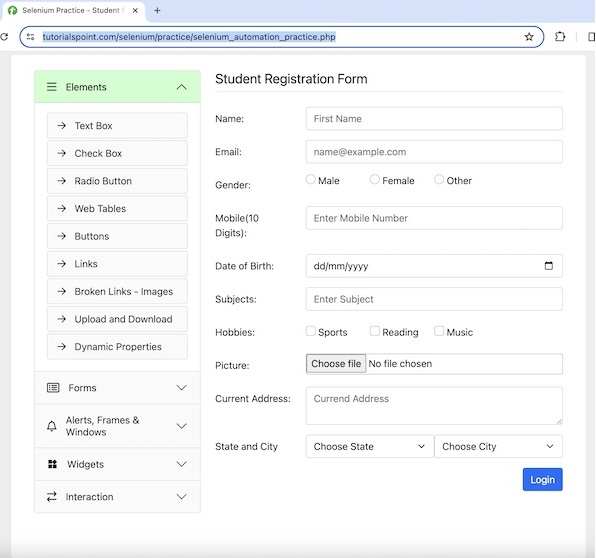The image size is (596, 558).
Task: Open the browser extensions puzzle icon
Action: click(560, 37)
